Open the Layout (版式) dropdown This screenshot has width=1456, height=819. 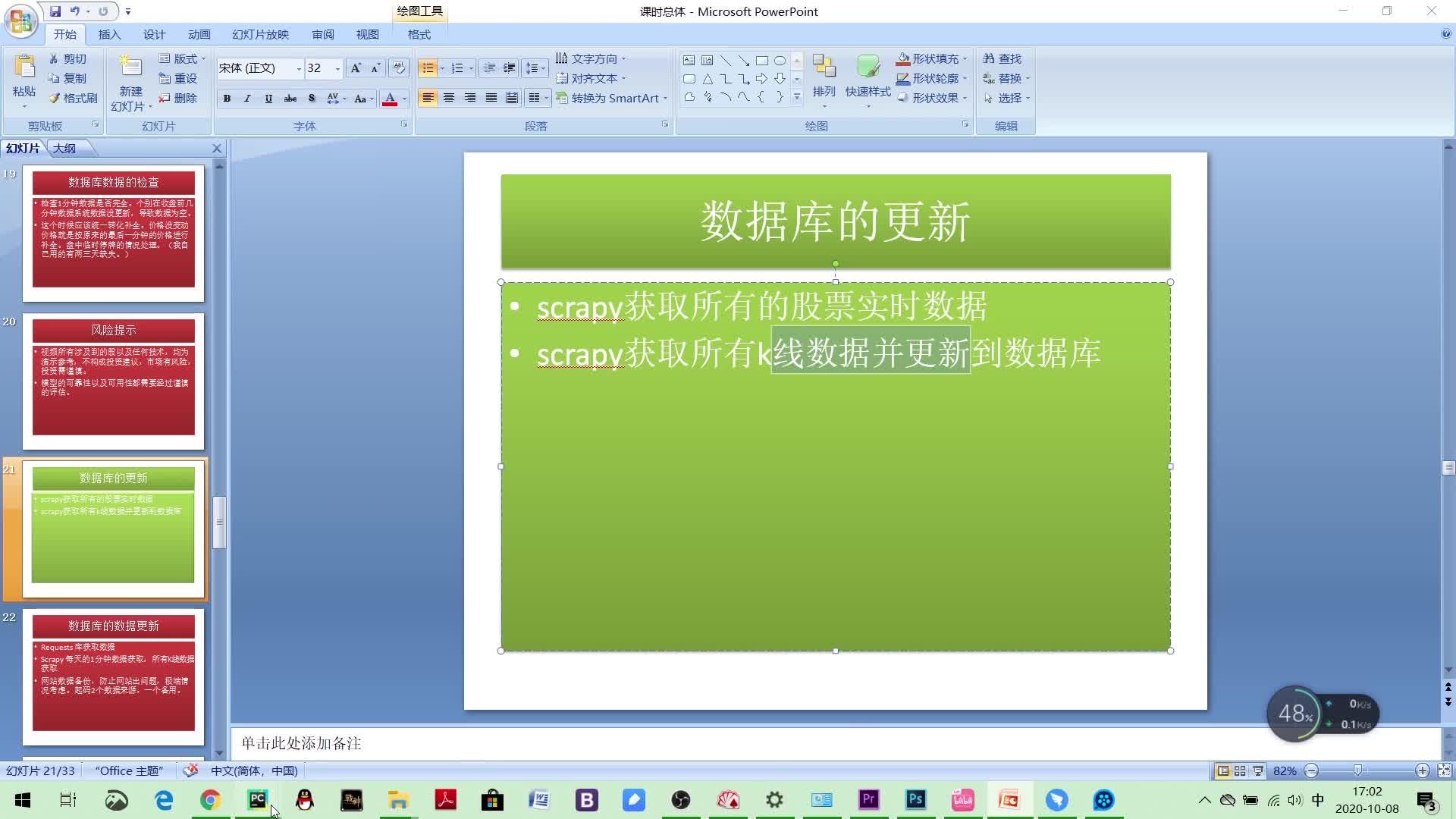(183, 58)
